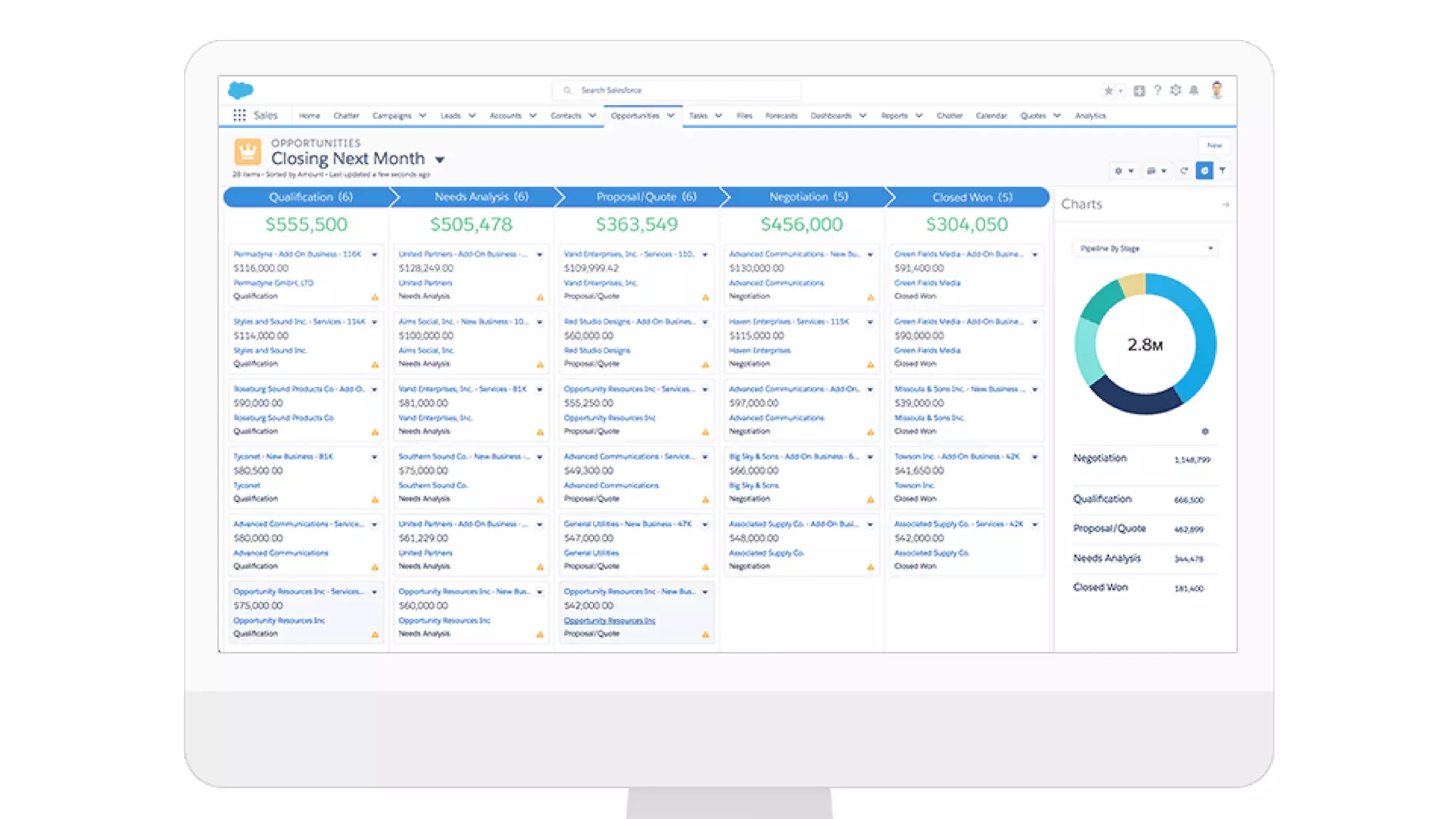This screenshot has height=819, width=1456.
Task: Open the notifications bell
Action: [1194, 90]
